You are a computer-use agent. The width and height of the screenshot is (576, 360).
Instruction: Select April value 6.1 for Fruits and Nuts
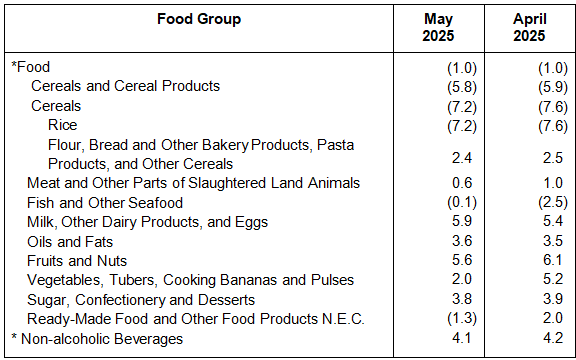coord(552,260)
